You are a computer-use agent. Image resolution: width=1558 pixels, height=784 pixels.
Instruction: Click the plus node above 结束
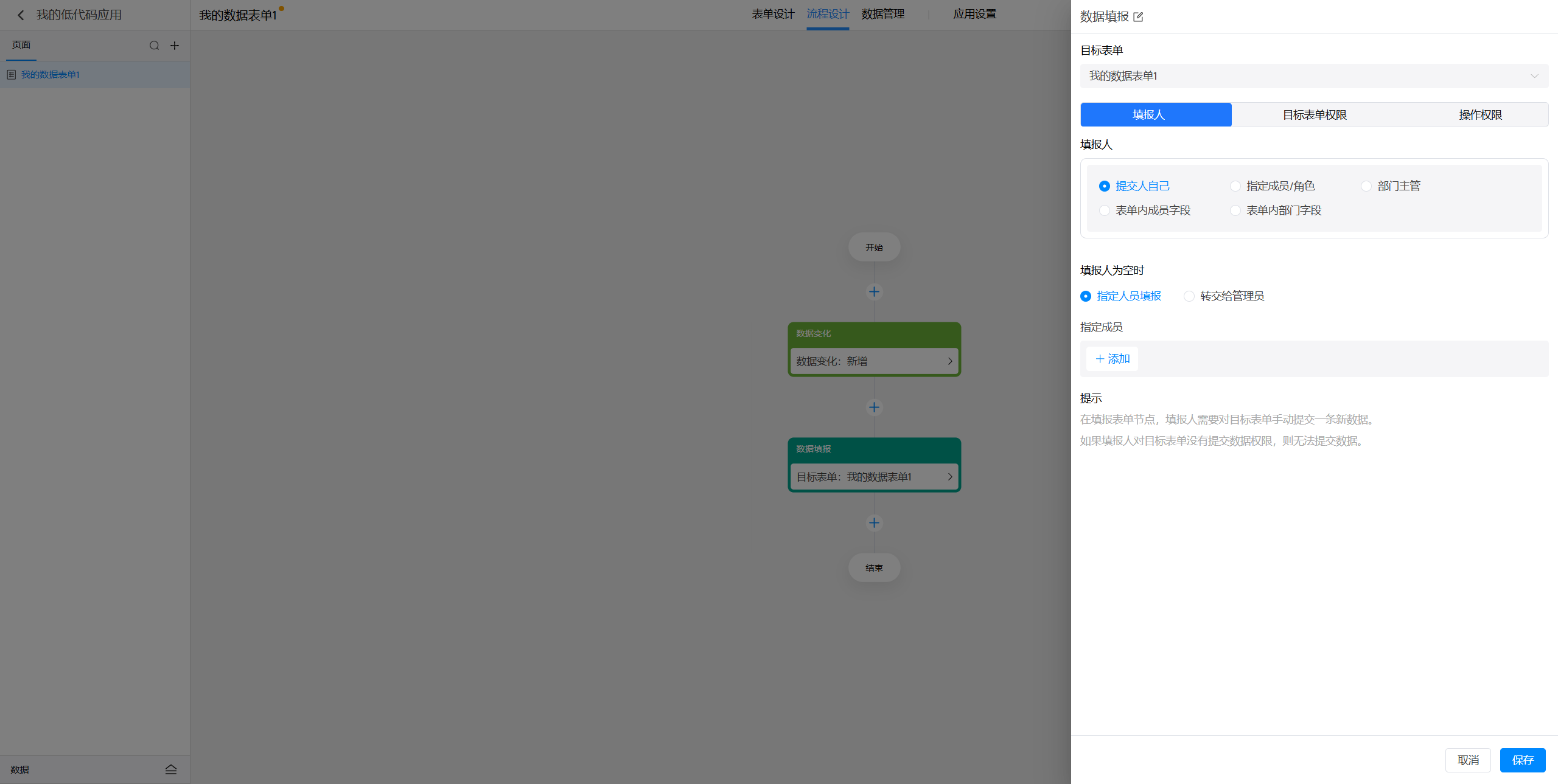point(874,523)
